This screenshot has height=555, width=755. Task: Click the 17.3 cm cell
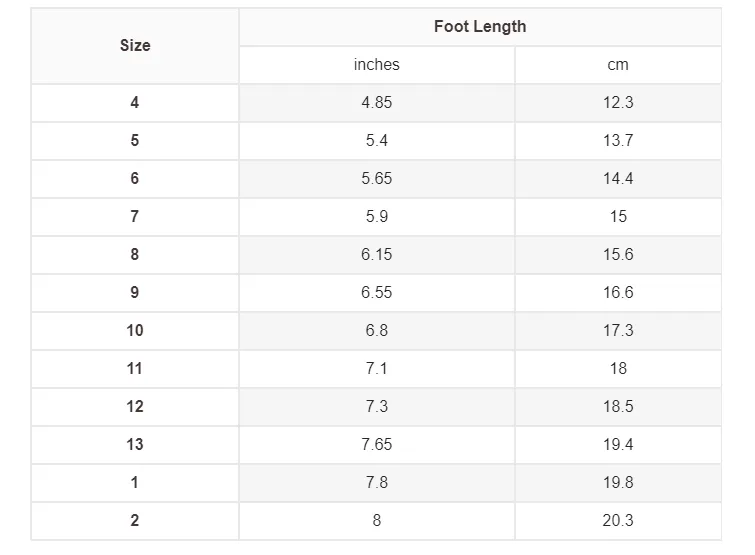click(x=618, y=331)
